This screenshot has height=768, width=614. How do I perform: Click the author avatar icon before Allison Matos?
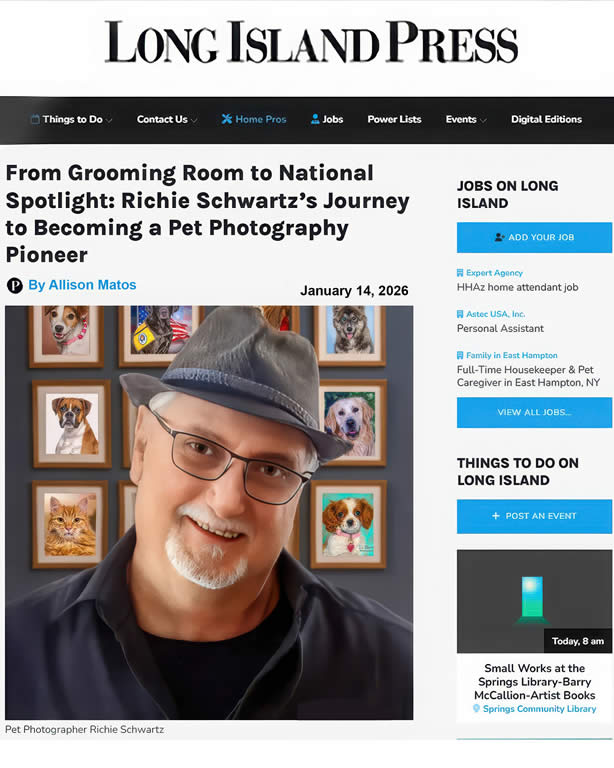pyautogui.click(x=15, y=285)
